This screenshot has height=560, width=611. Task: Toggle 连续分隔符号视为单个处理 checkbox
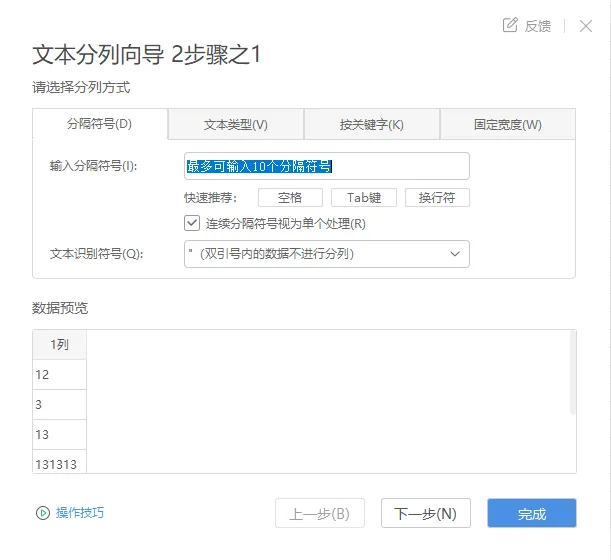pyautogui.click(x=192, y=223)
